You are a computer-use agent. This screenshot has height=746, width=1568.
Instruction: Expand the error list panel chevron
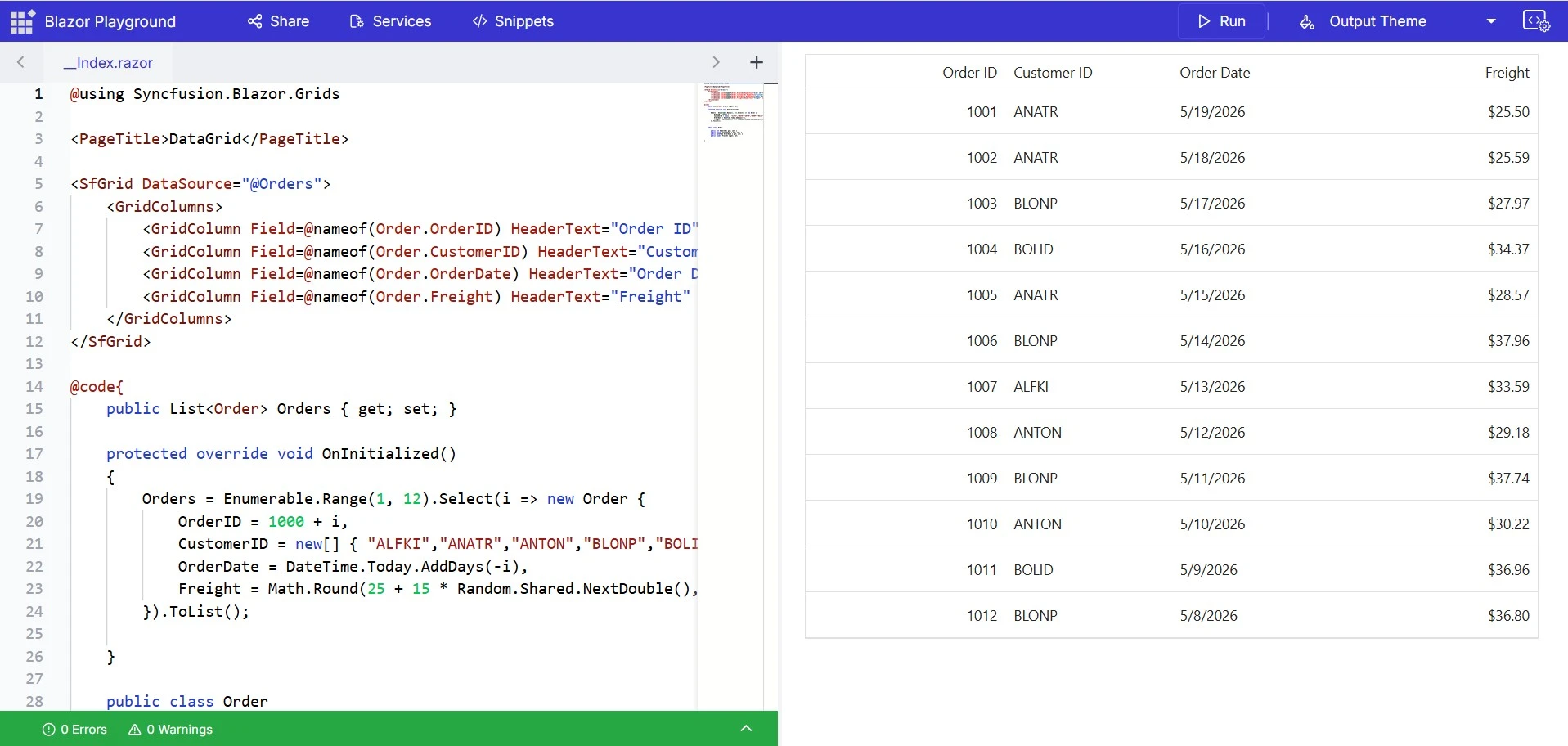point(746,728)
